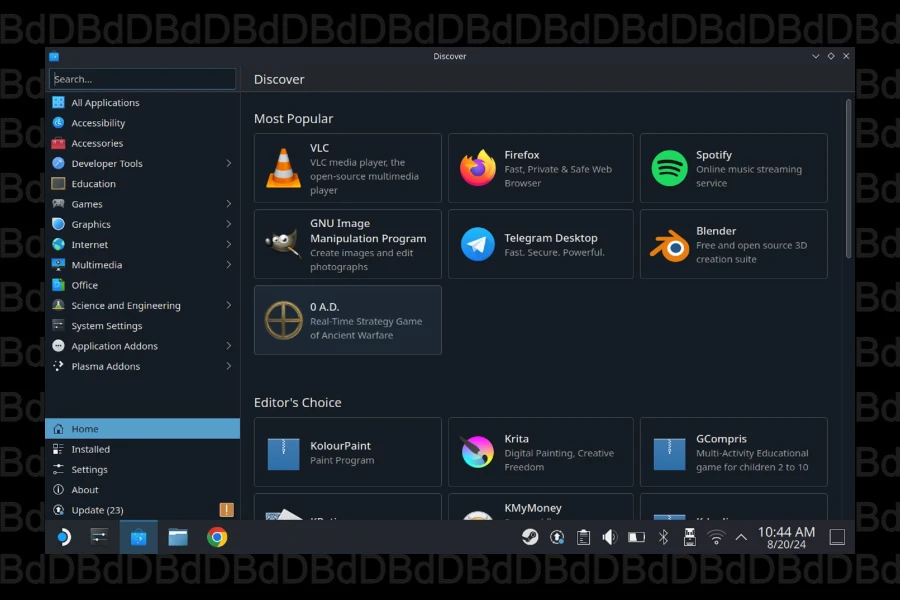Launch Google Chrome from the taskbar

point(217,537)
